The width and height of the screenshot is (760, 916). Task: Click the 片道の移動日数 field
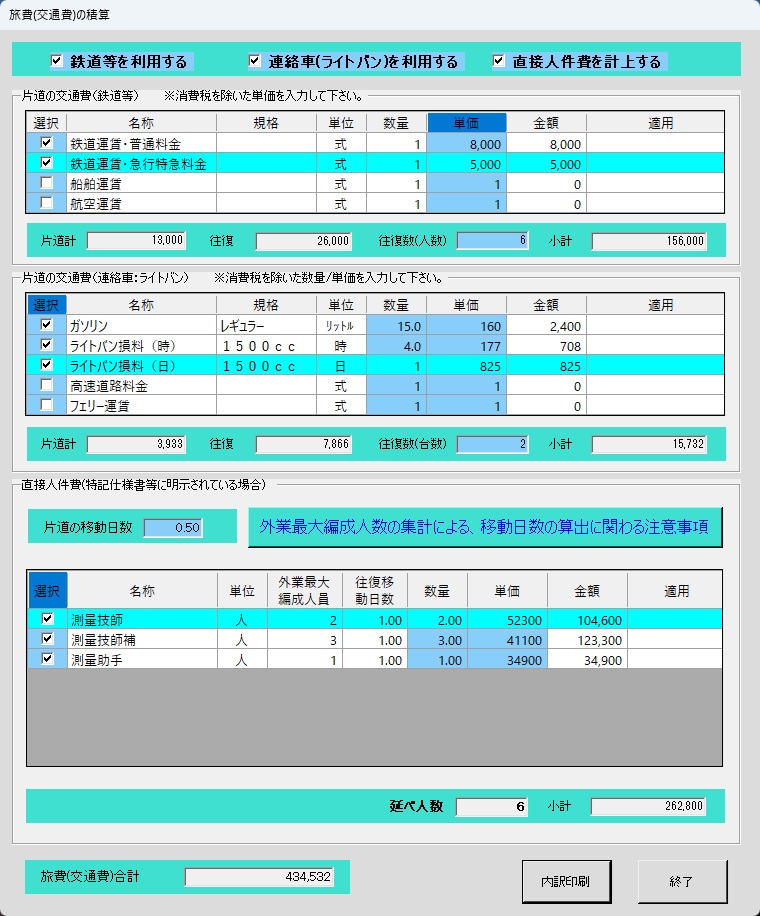(173, 528)
